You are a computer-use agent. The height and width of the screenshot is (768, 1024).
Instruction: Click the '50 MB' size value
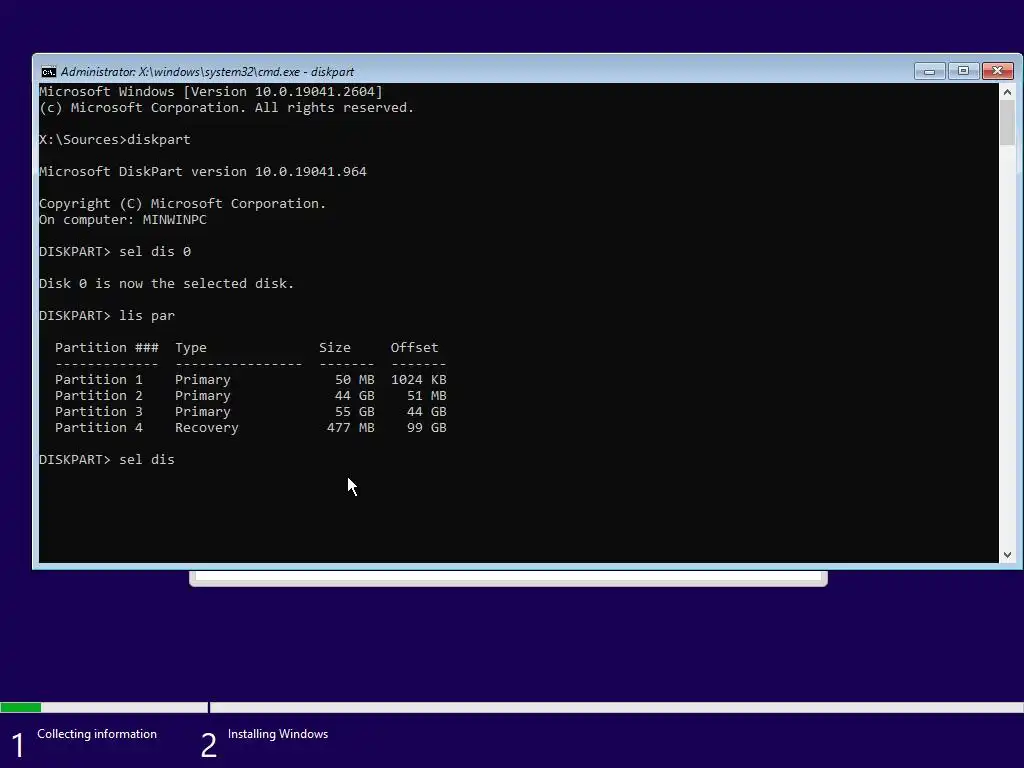click(x=355, y=379)
